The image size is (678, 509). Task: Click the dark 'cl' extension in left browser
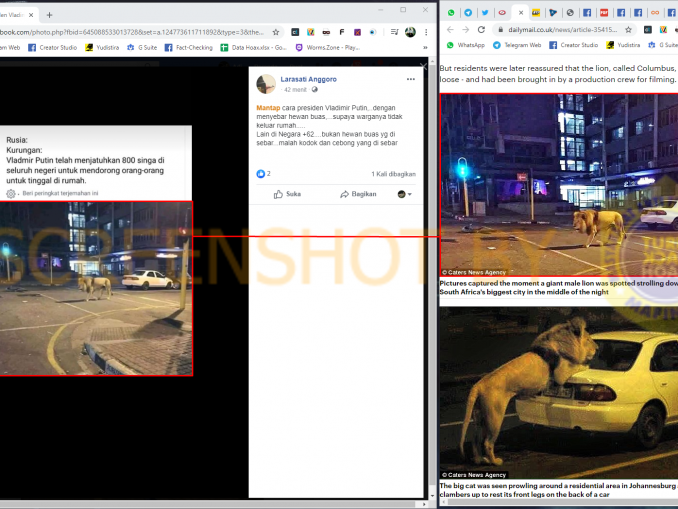point(295,32)
